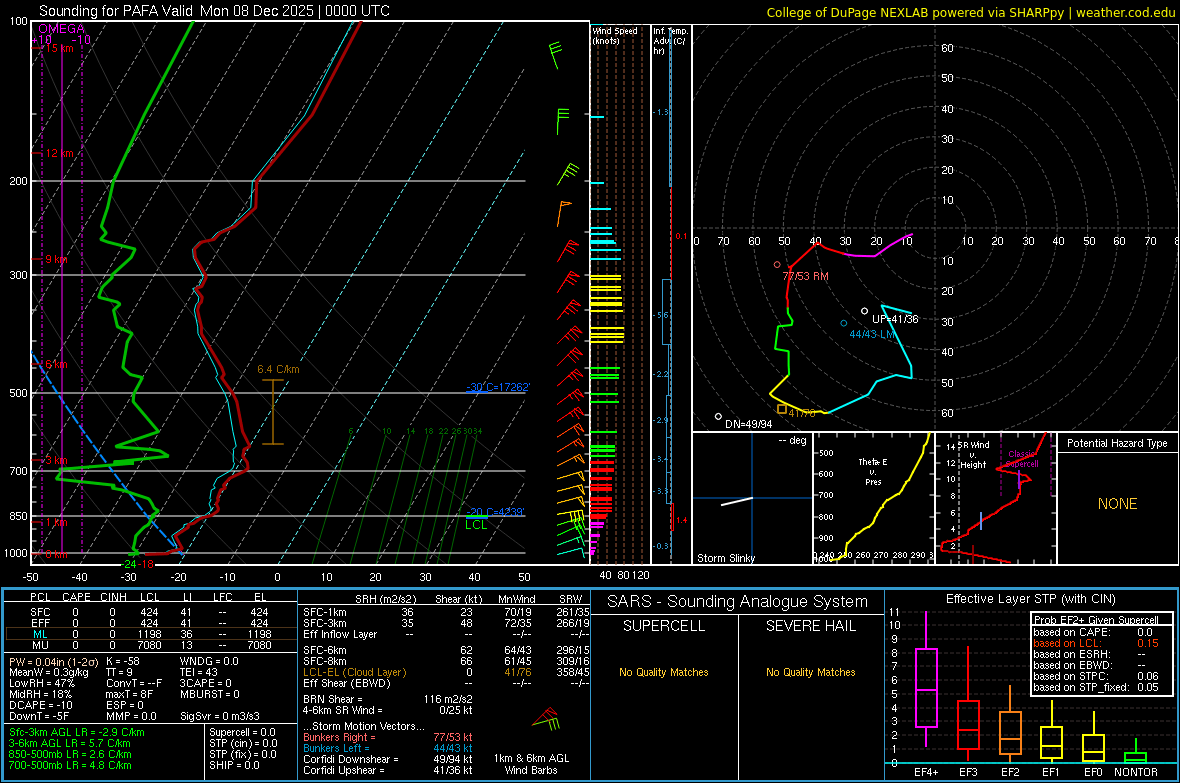
Task: Click the TEI = 43 value
Action: tap(199, 672)
